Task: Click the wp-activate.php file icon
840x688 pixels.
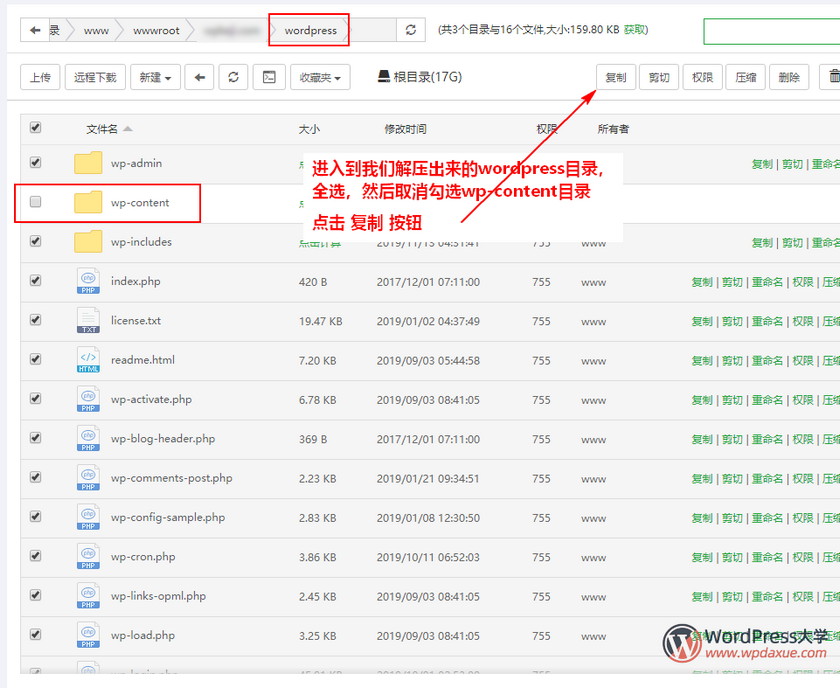Action: pyautogui.click(x=88, y=399)
